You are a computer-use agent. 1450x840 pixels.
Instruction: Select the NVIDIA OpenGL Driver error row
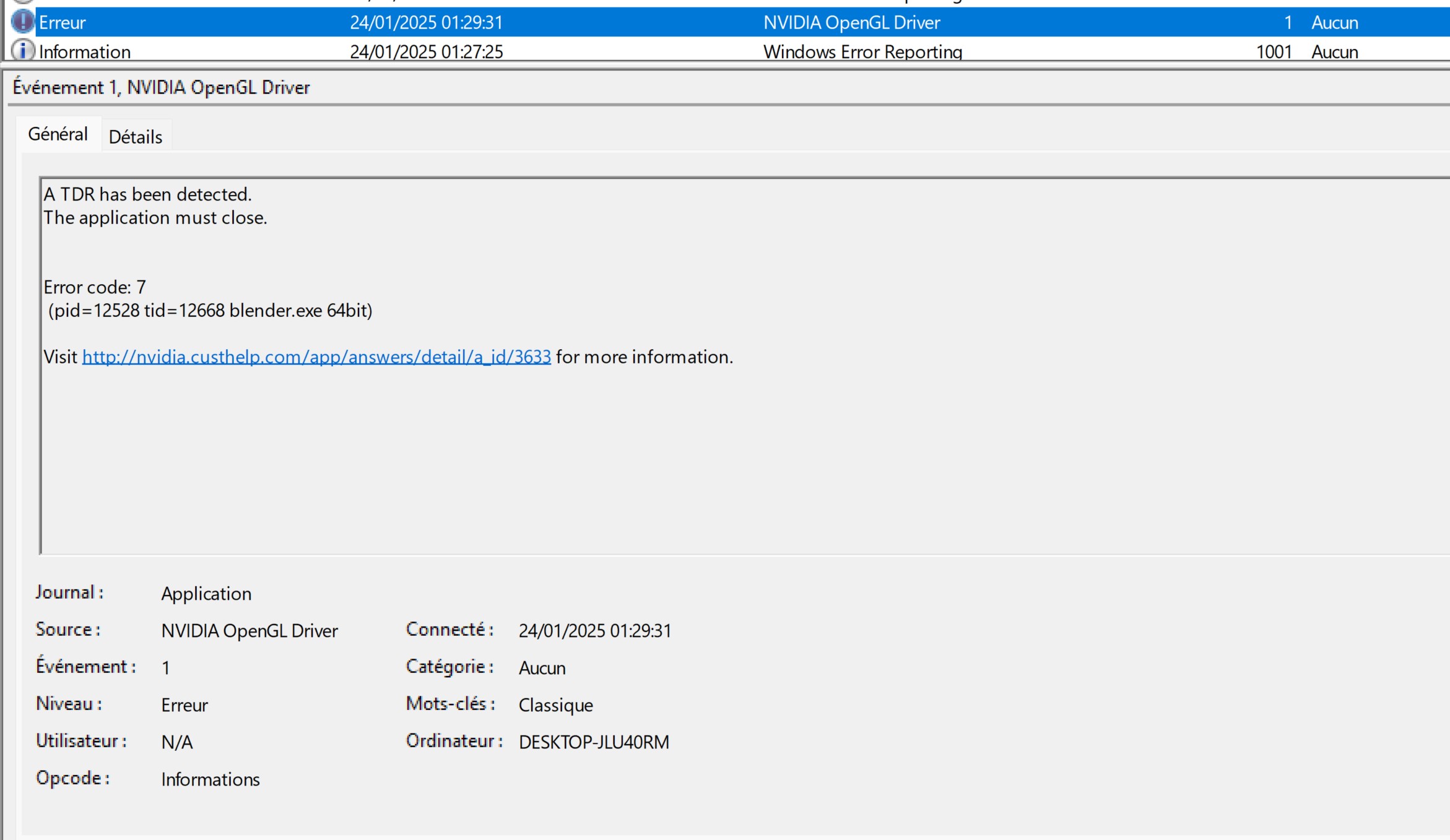click(x=851, y=23)
